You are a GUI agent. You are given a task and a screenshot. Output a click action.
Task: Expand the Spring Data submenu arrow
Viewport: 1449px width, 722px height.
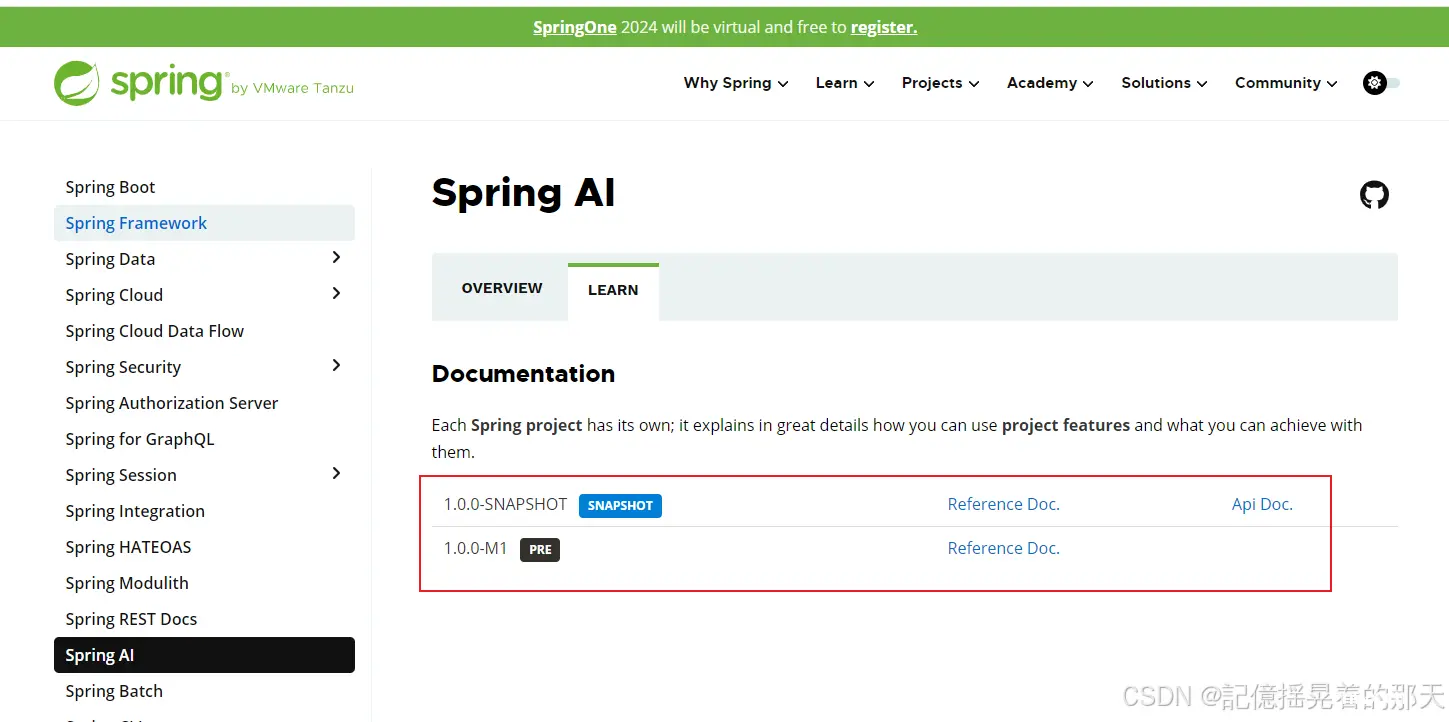[x=336, y=258]
